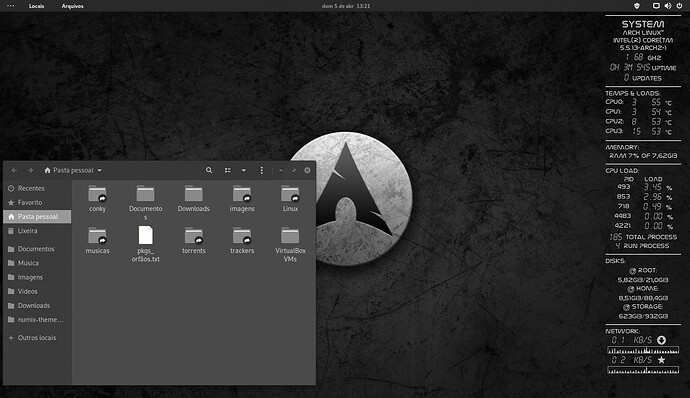Select Recentes in the sidebar
Screen dimensions: 690x398
[37, 188]
